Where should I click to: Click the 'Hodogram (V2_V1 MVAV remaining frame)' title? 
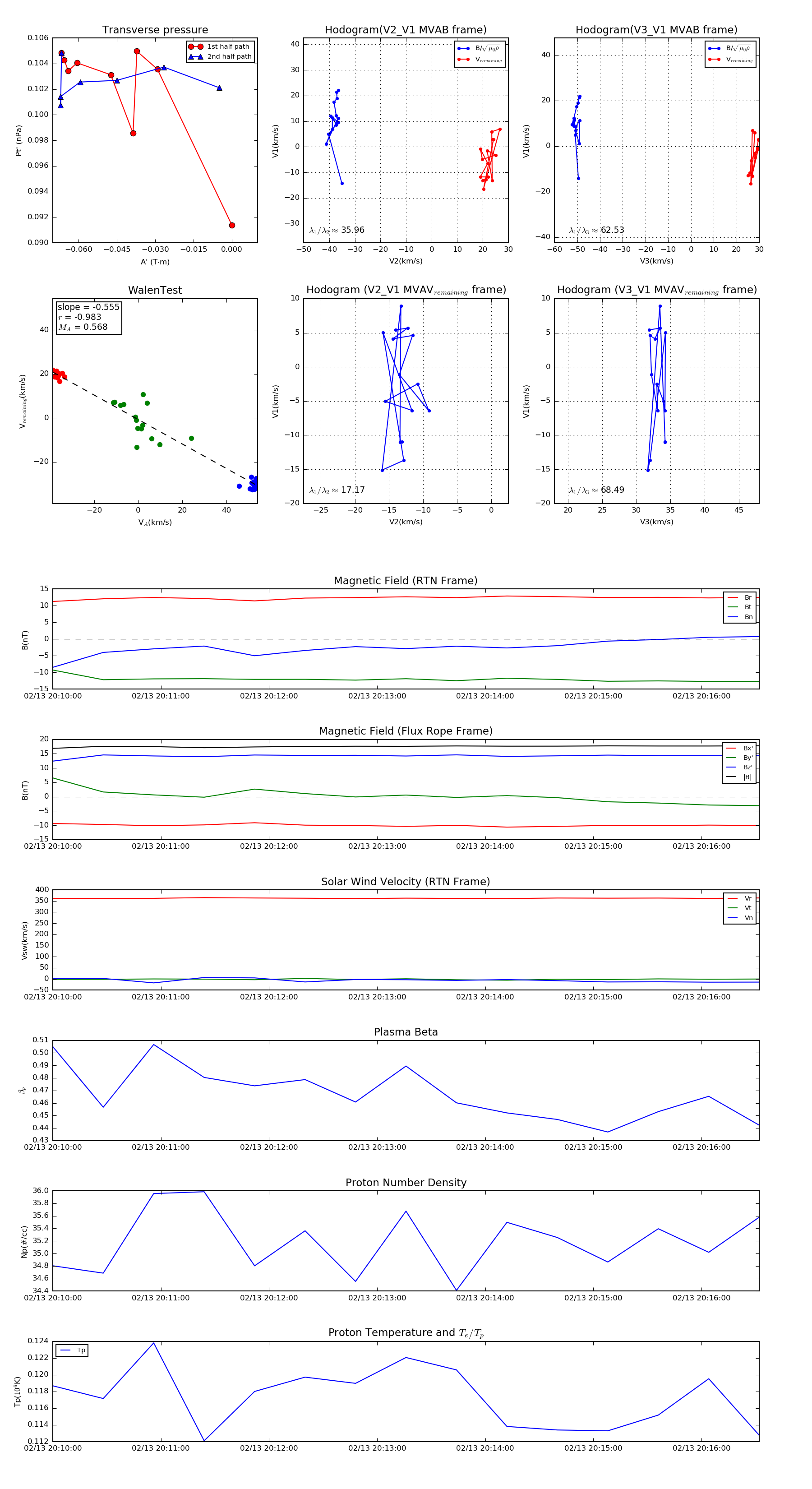406,290
